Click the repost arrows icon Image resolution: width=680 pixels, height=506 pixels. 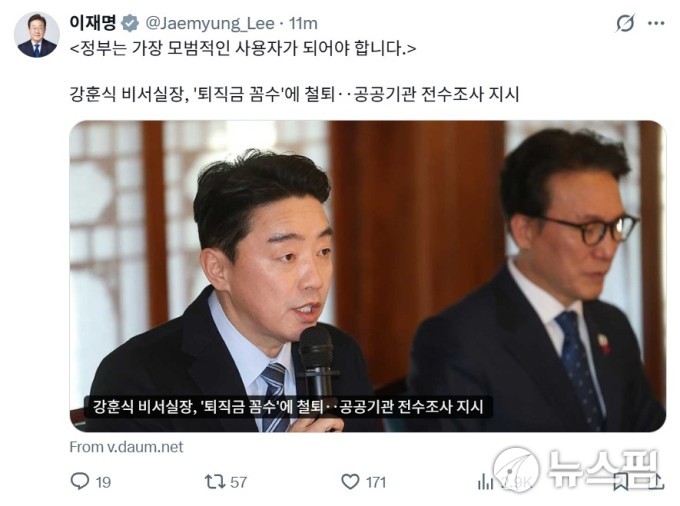coord(215,481)
